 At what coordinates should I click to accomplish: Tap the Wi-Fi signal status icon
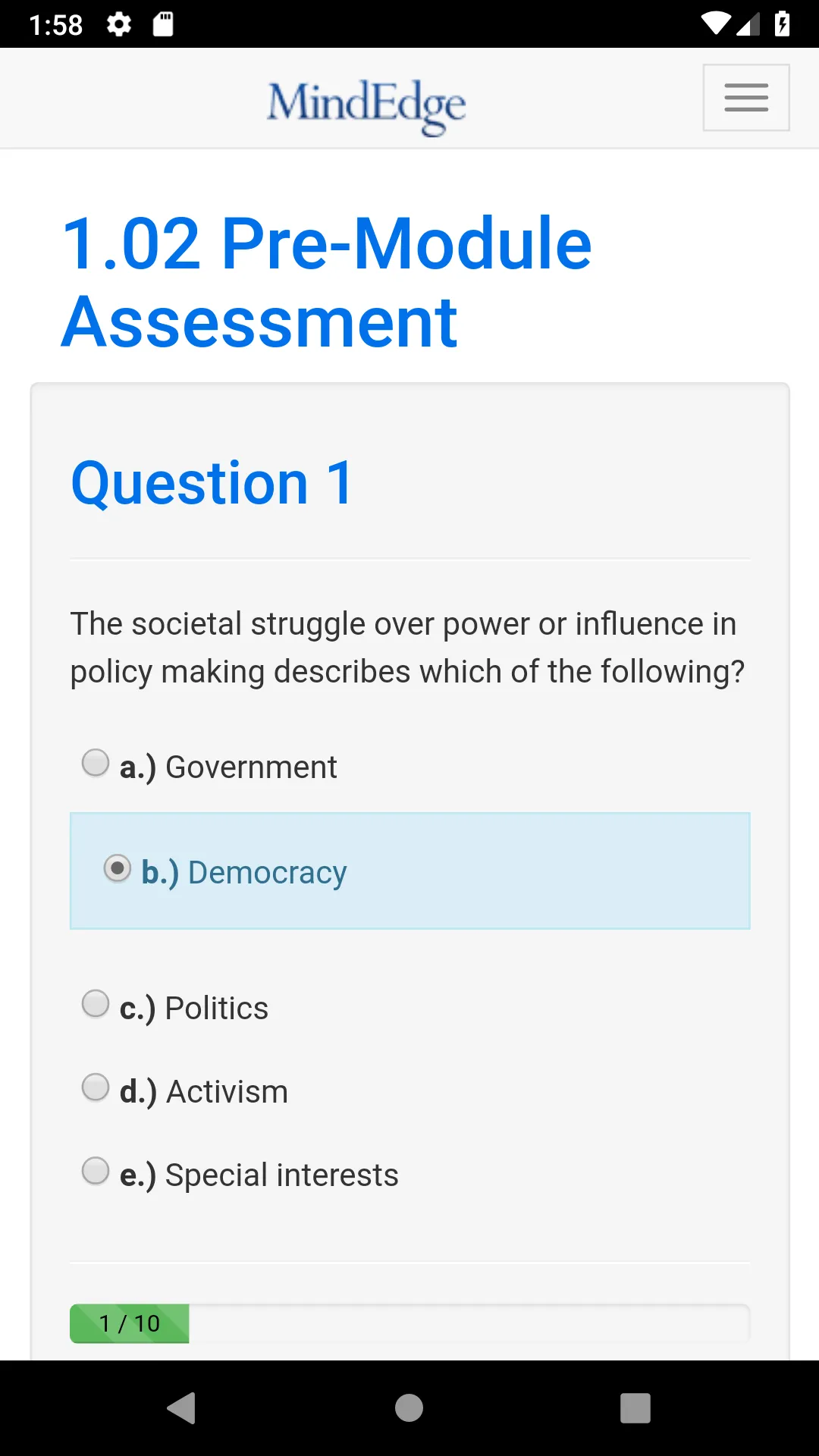(x=716, y=24)
